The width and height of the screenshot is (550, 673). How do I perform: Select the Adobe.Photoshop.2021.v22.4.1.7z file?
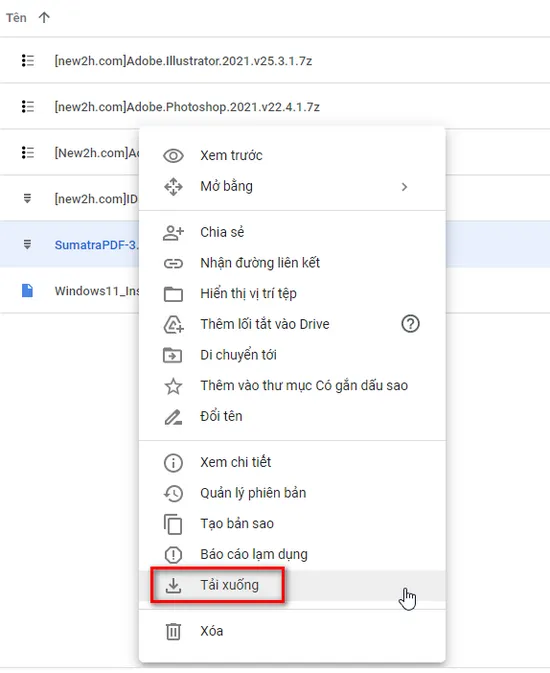click(187, 107)
